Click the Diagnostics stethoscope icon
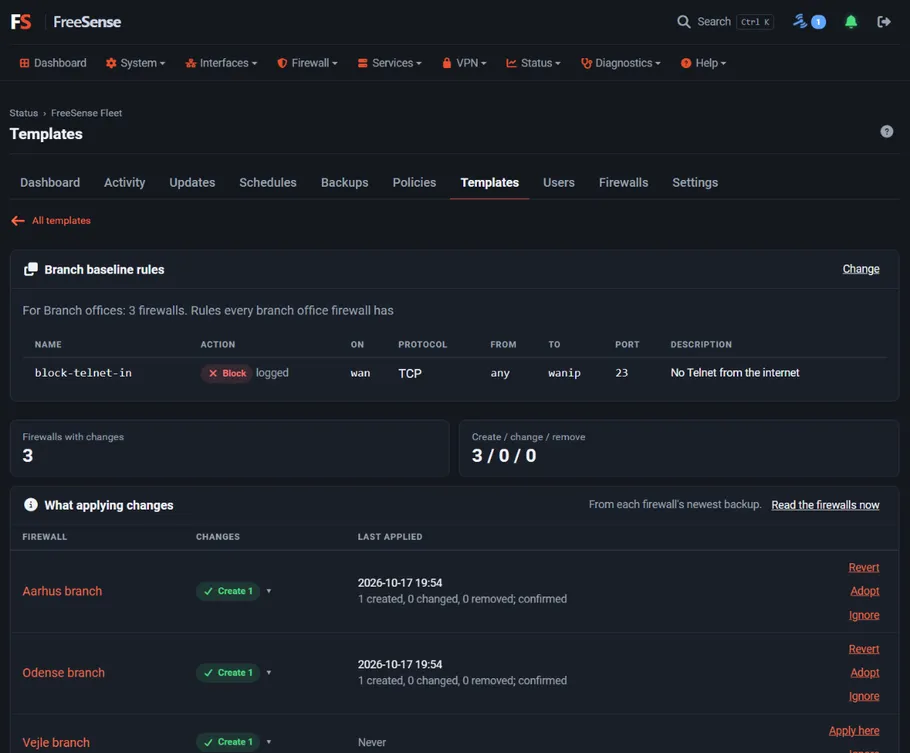Viewport: 910px width, 753px height. pos(586,63)
